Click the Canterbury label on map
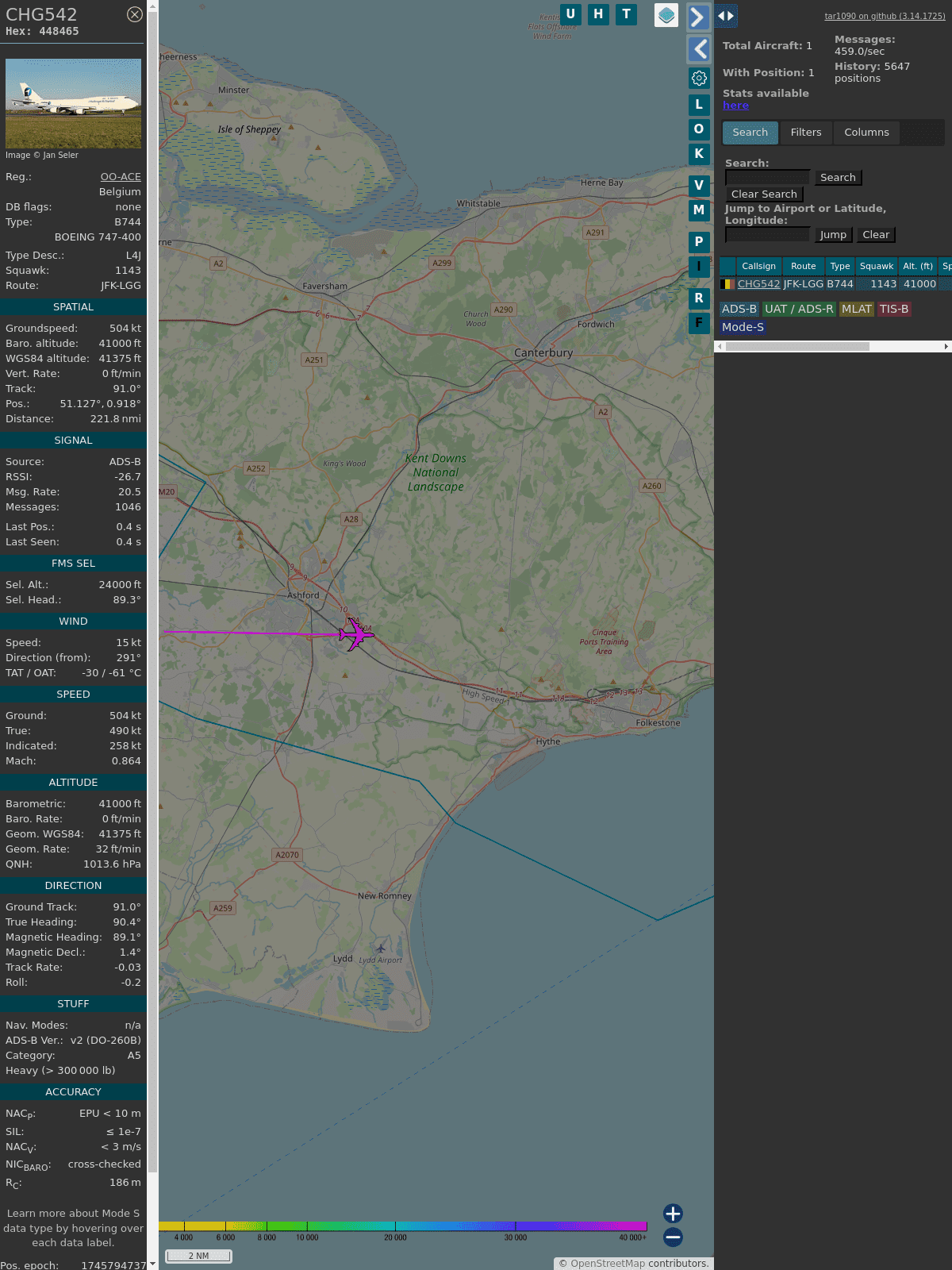952x1270 pixels. point(543,352)
